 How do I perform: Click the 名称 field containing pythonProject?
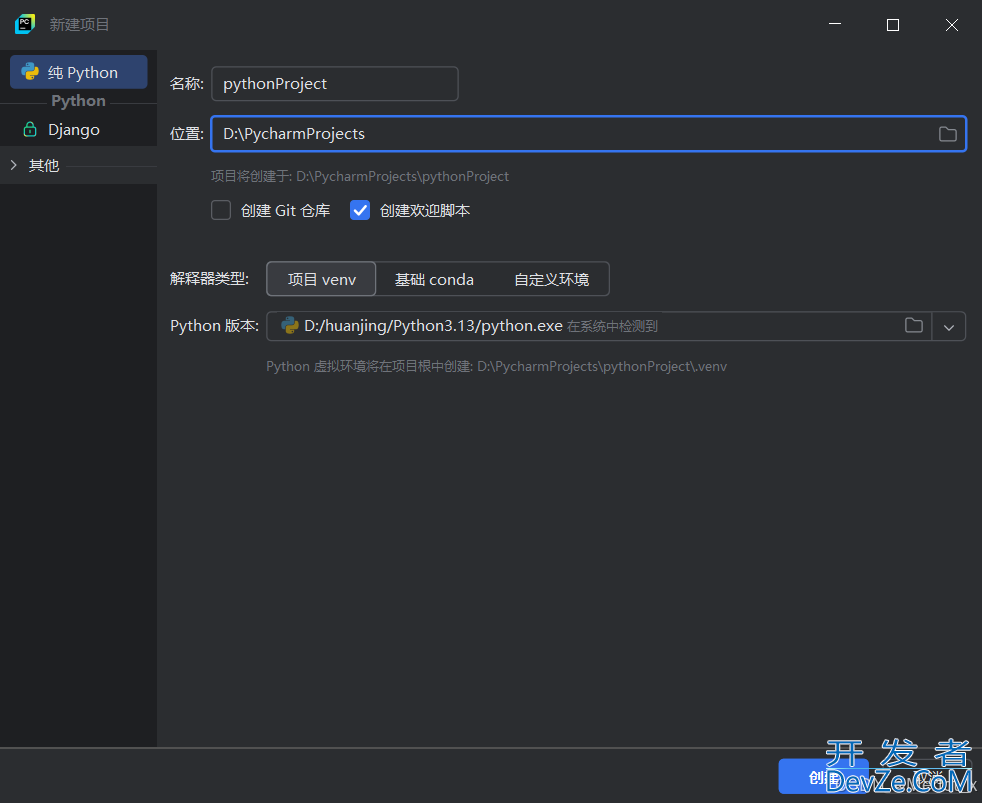click(x=334, y=83)
